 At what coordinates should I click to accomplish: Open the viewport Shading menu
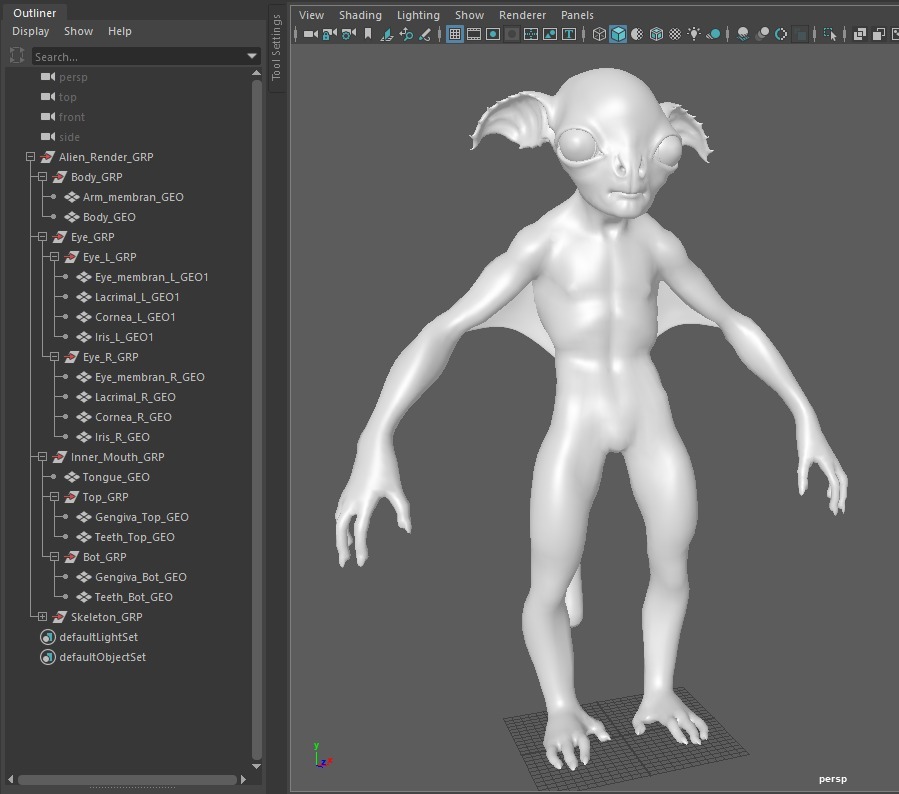[x=360, y=15]
